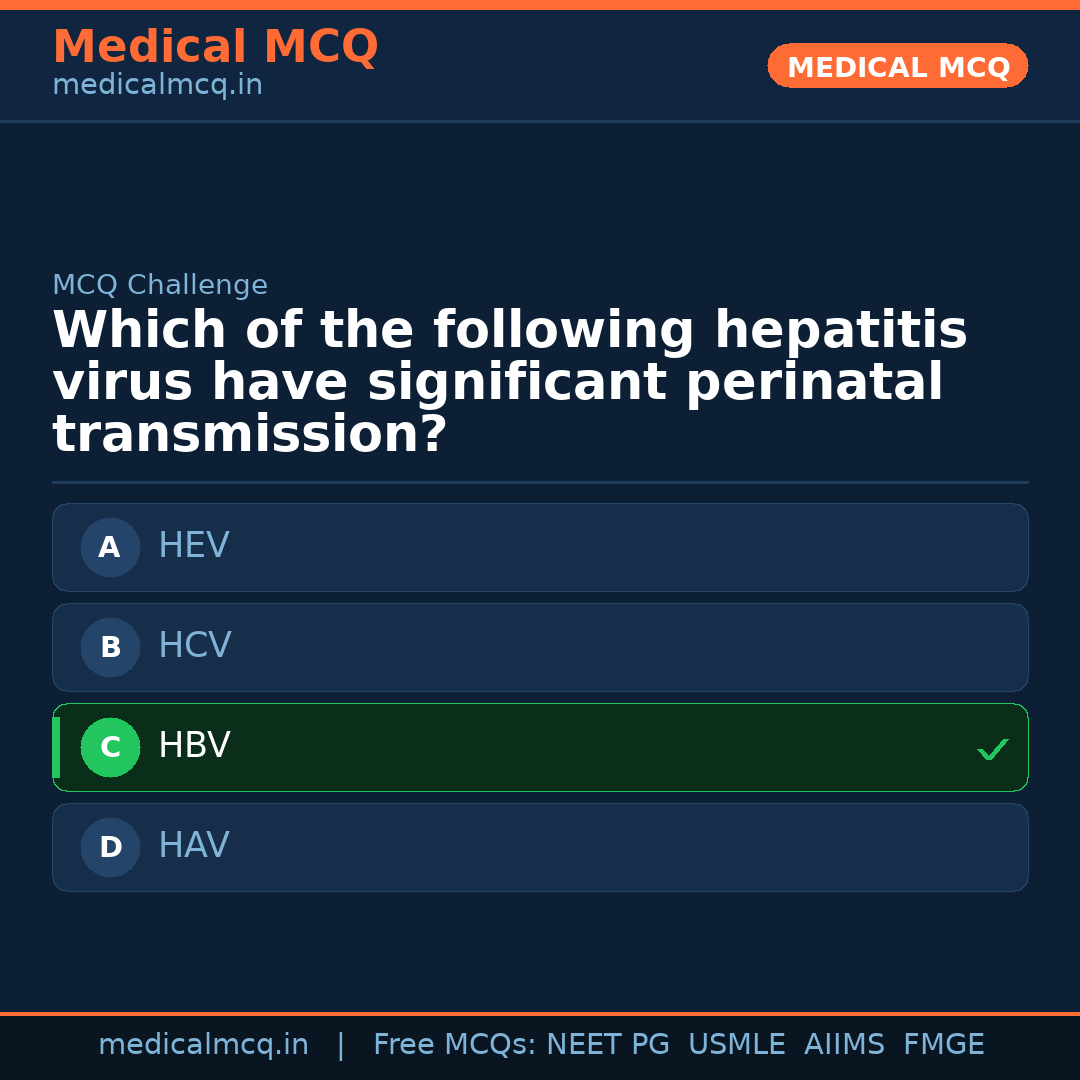Screen dimensions: 1080x1080
Task: Click the hepatitis question heading text
Action: tap(509, 383)
